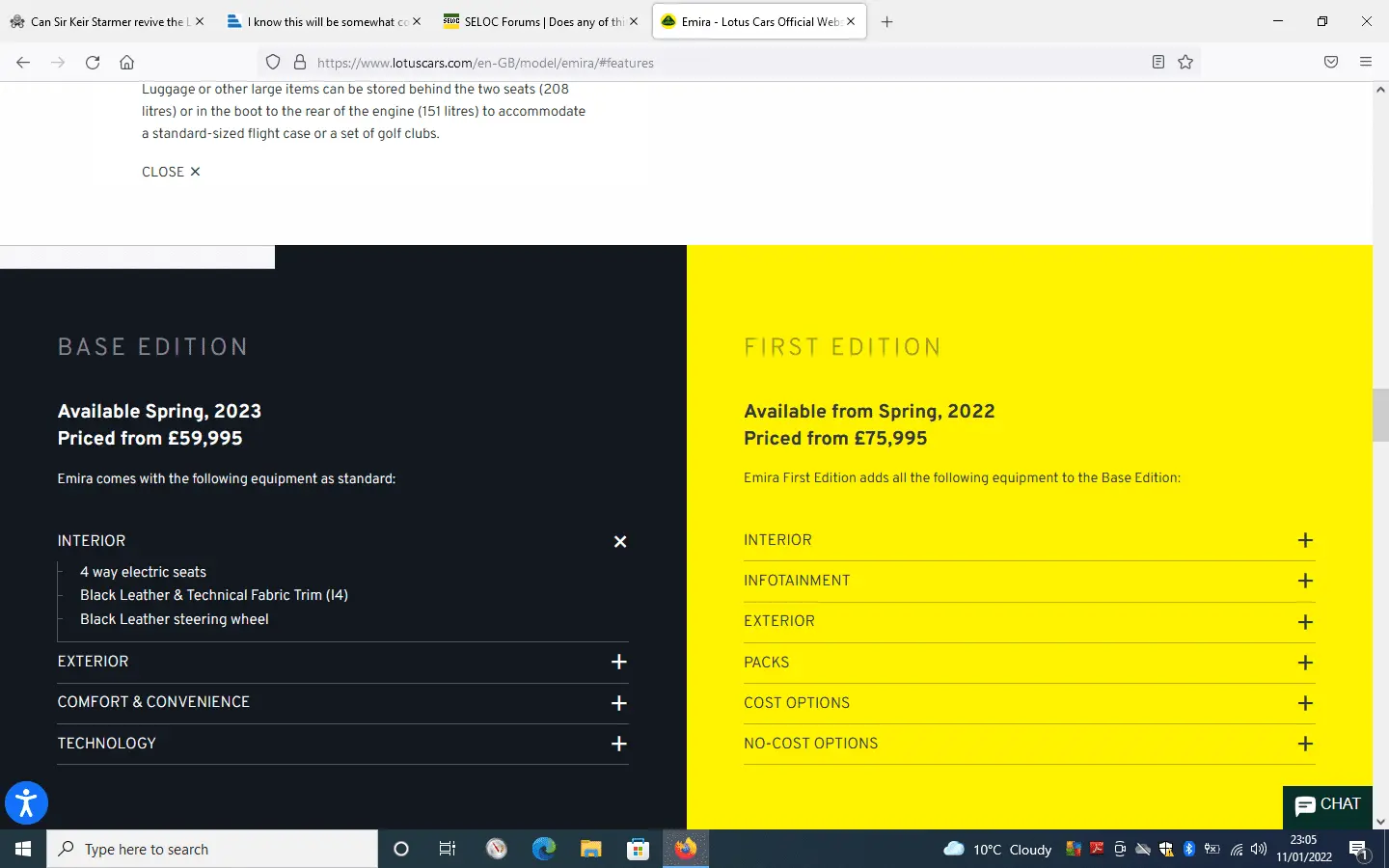Toggle reader view icon in address bar
1389x868 pixels.
[1157, 63]
